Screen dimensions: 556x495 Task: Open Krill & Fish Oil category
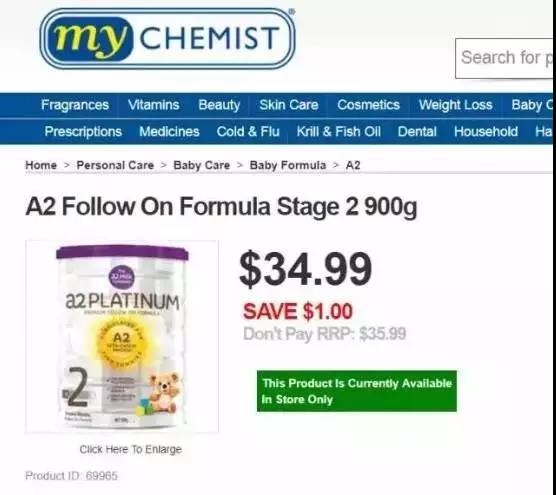[339, 132]
